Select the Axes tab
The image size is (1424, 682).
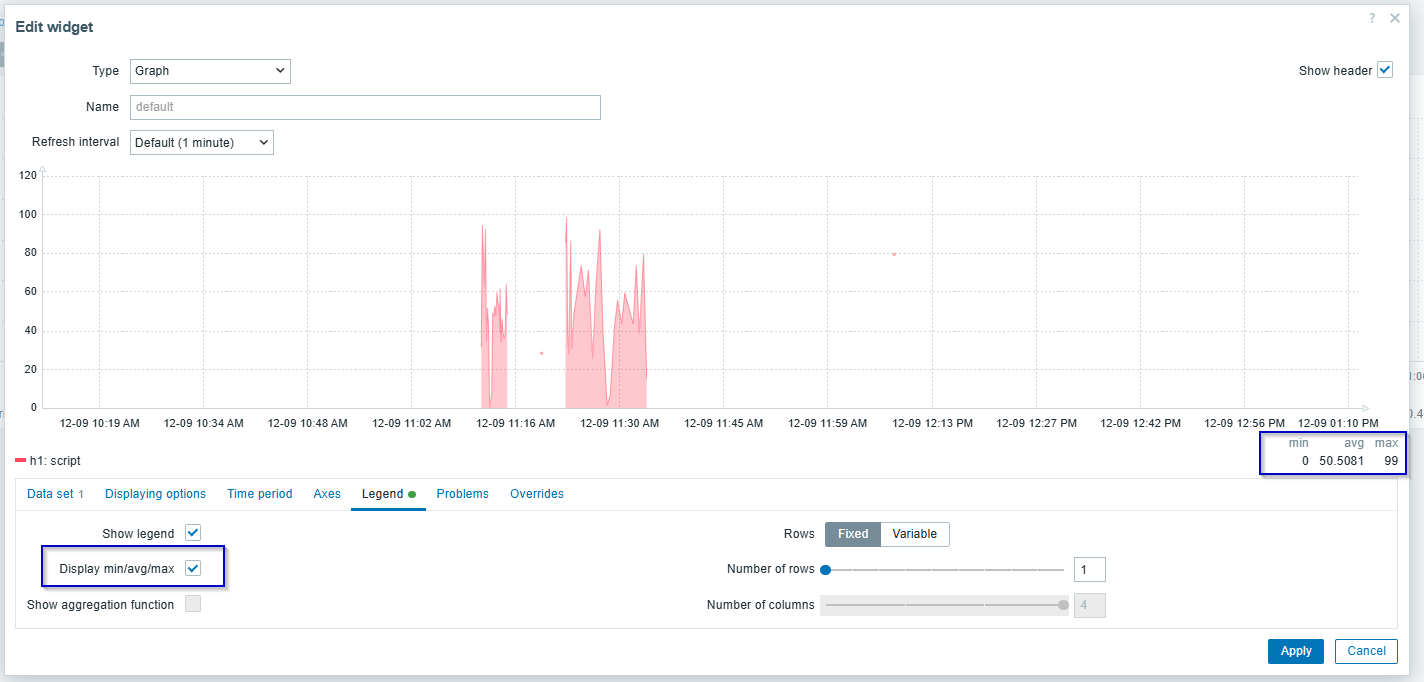pyautogui.click(x=327, y=494)
